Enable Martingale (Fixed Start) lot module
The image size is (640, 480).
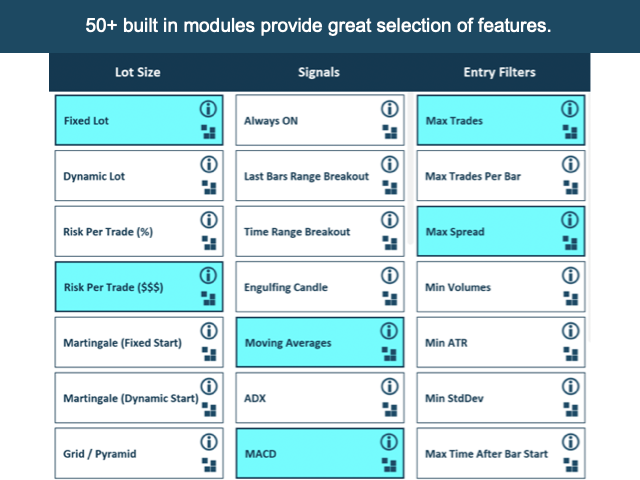[139, 342]
